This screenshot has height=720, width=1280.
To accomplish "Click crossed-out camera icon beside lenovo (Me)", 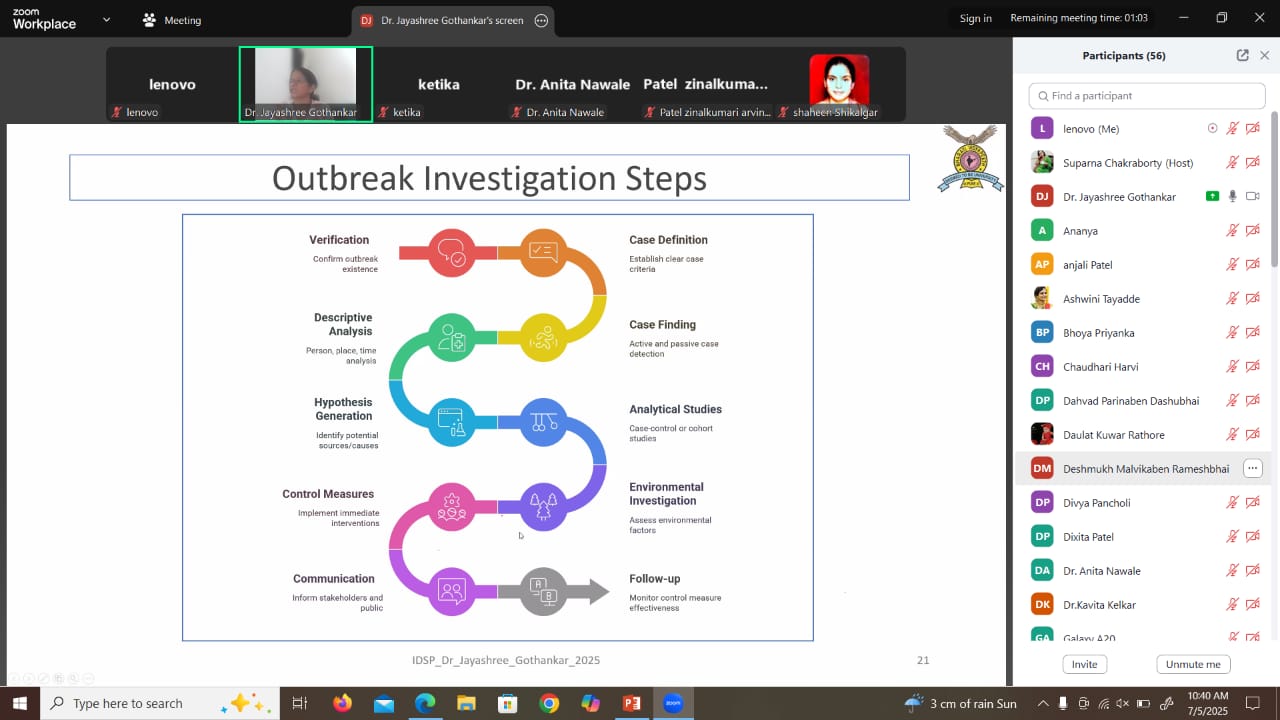I will [x=1252, y=129].
